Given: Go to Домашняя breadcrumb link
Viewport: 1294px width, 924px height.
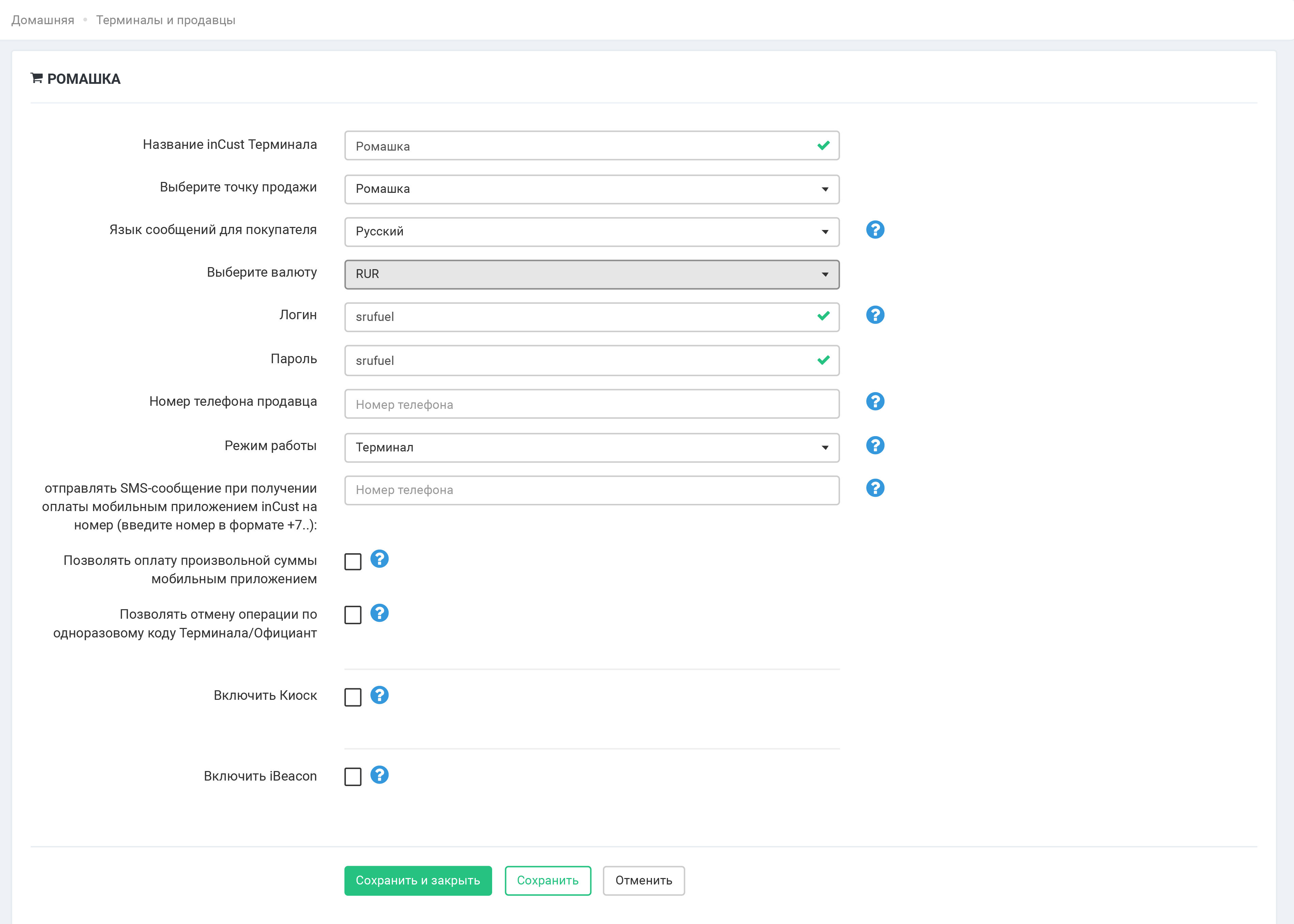Looking at the screenshot, I should [x=43, y=20].
